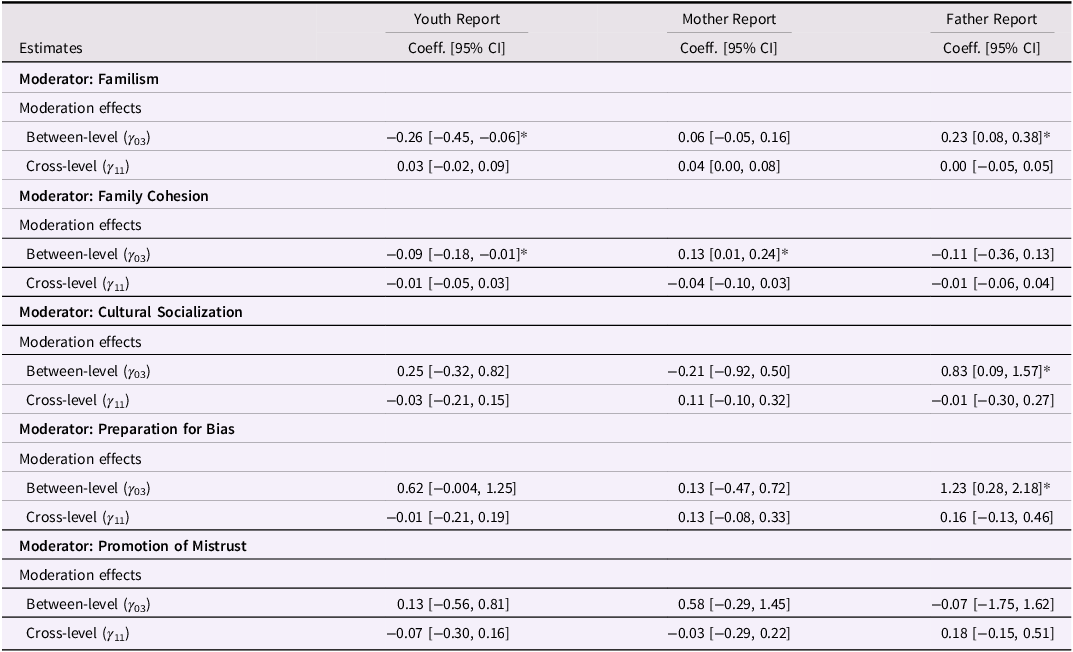Click the Father Report column header
The width and height of the screenshot is (1073, 652).
coord(991,19)
